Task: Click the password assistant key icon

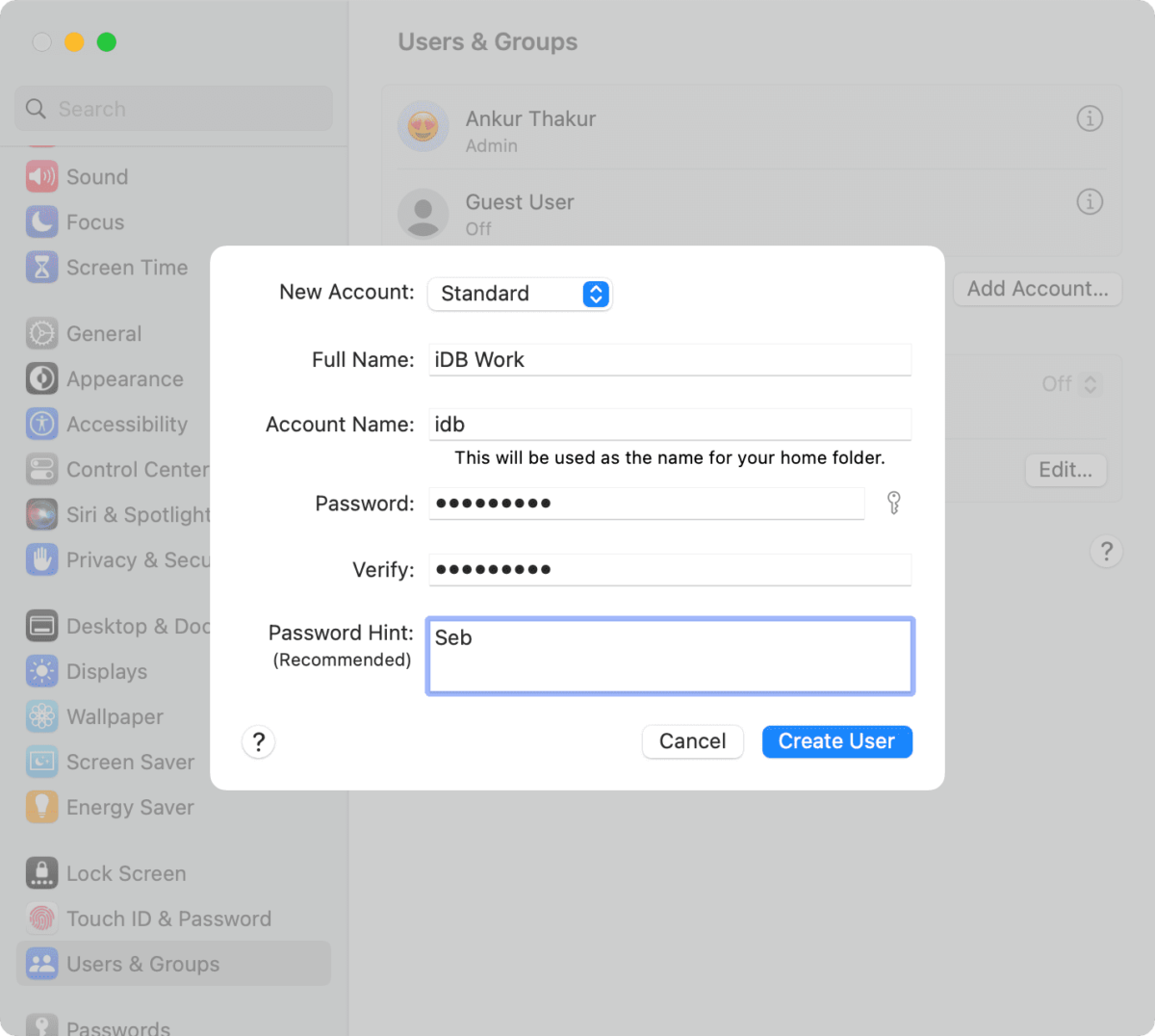Action: pos(893,503)
